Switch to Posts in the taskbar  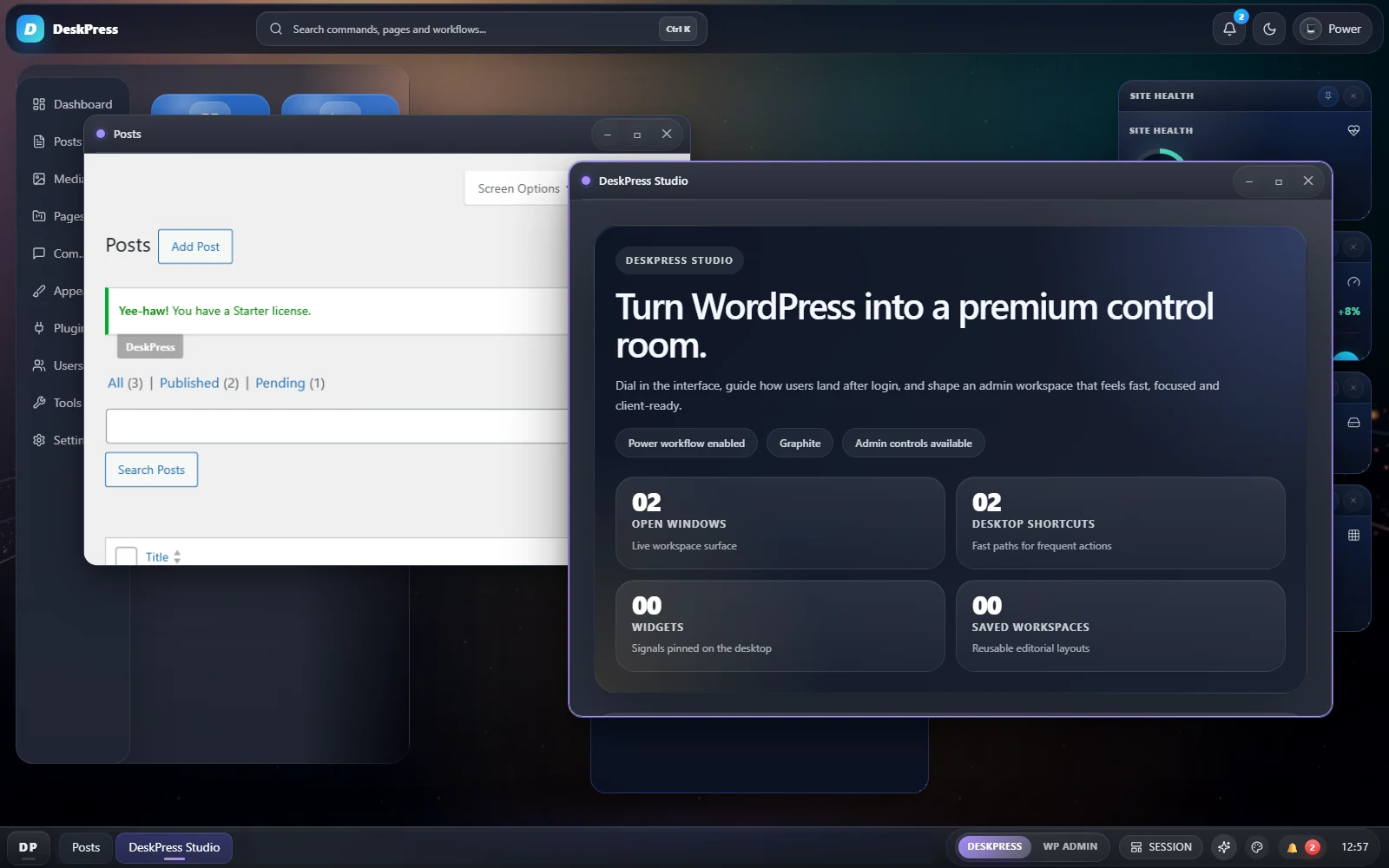[86, 847]
